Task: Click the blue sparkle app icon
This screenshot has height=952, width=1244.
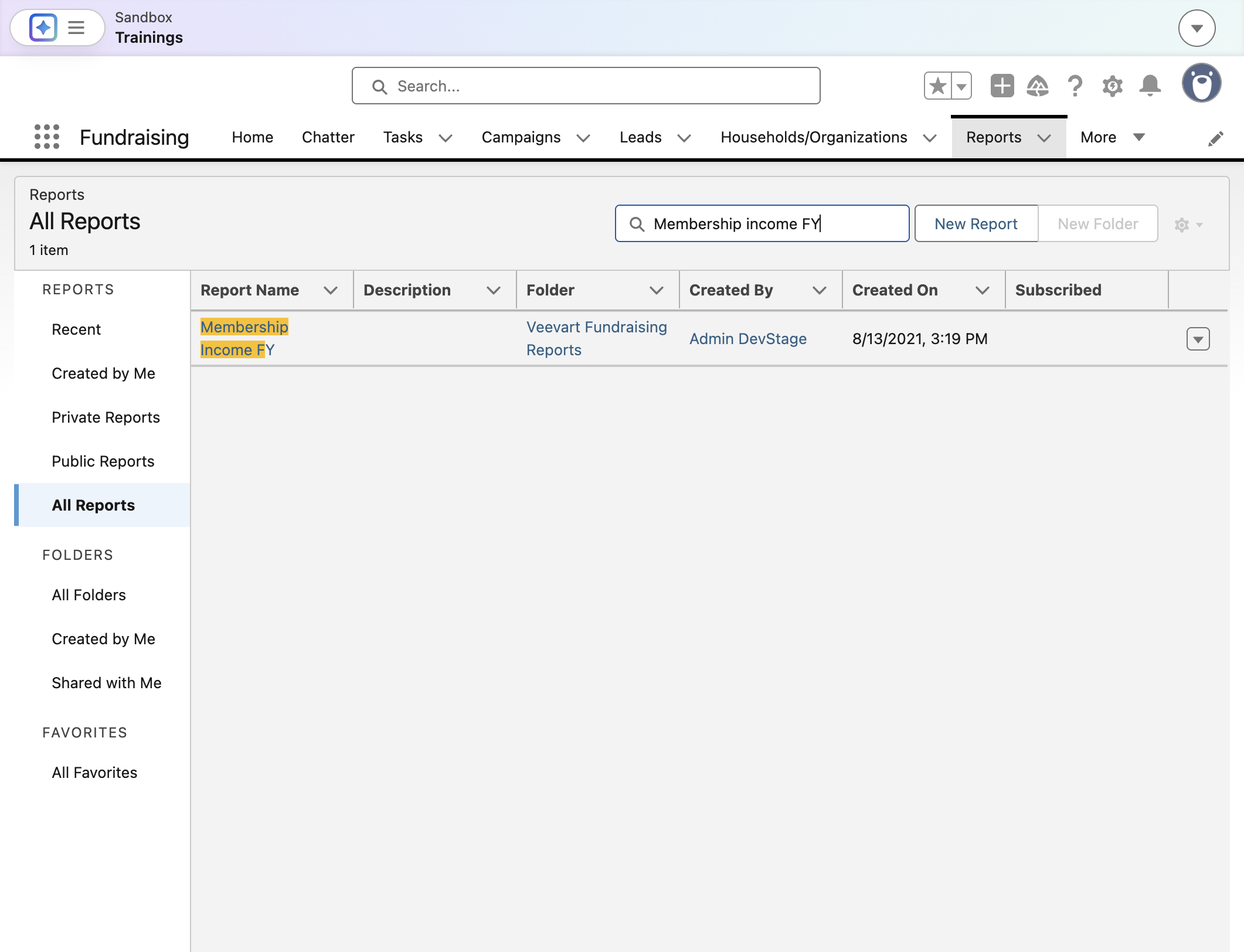Action: click(43, 28)
